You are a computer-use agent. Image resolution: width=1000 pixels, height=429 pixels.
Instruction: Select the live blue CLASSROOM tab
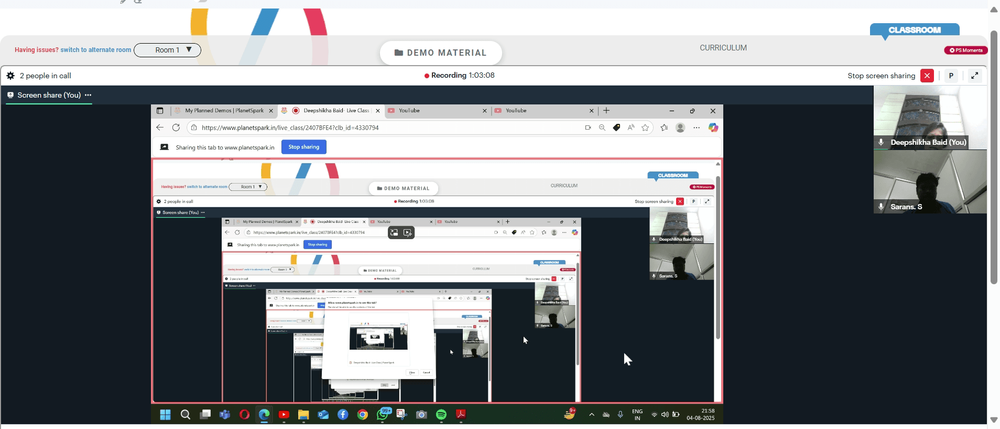(915, 30)
